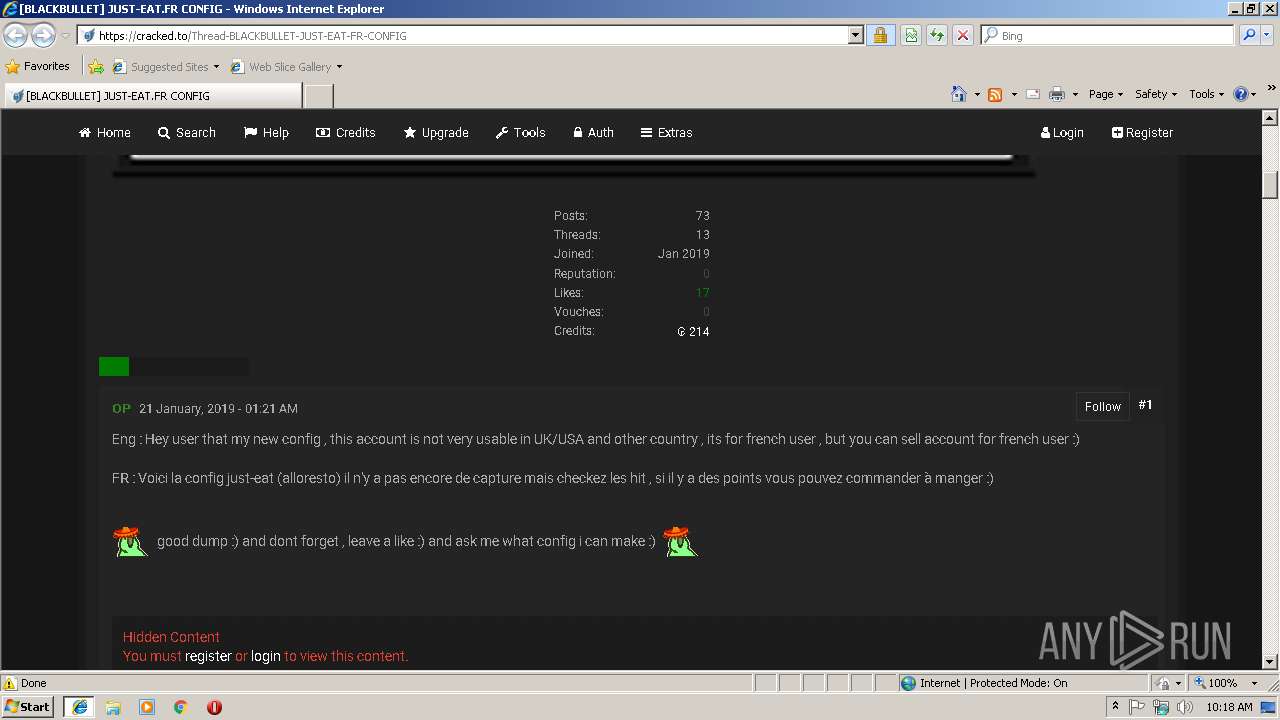Click the Read Mail envelope icon
The width and height of the screenshot is (1280, 720).
pyautogui.click(x=1033, y=94)
